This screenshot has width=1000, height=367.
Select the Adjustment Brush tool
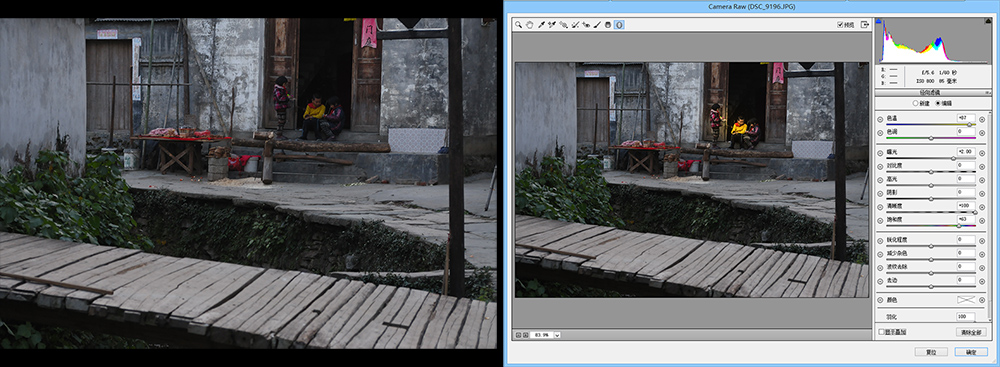[x=597, y=24]
